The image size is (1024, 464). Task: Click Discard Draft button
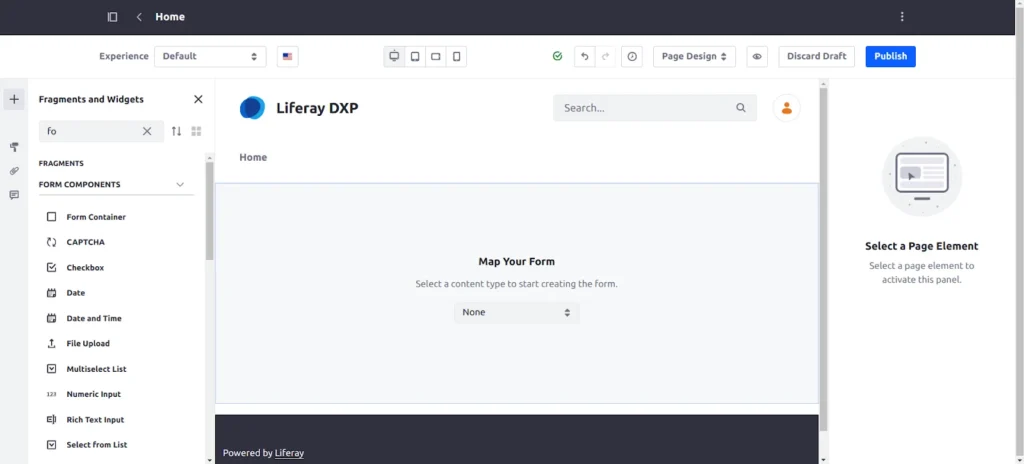pos(816,56)
